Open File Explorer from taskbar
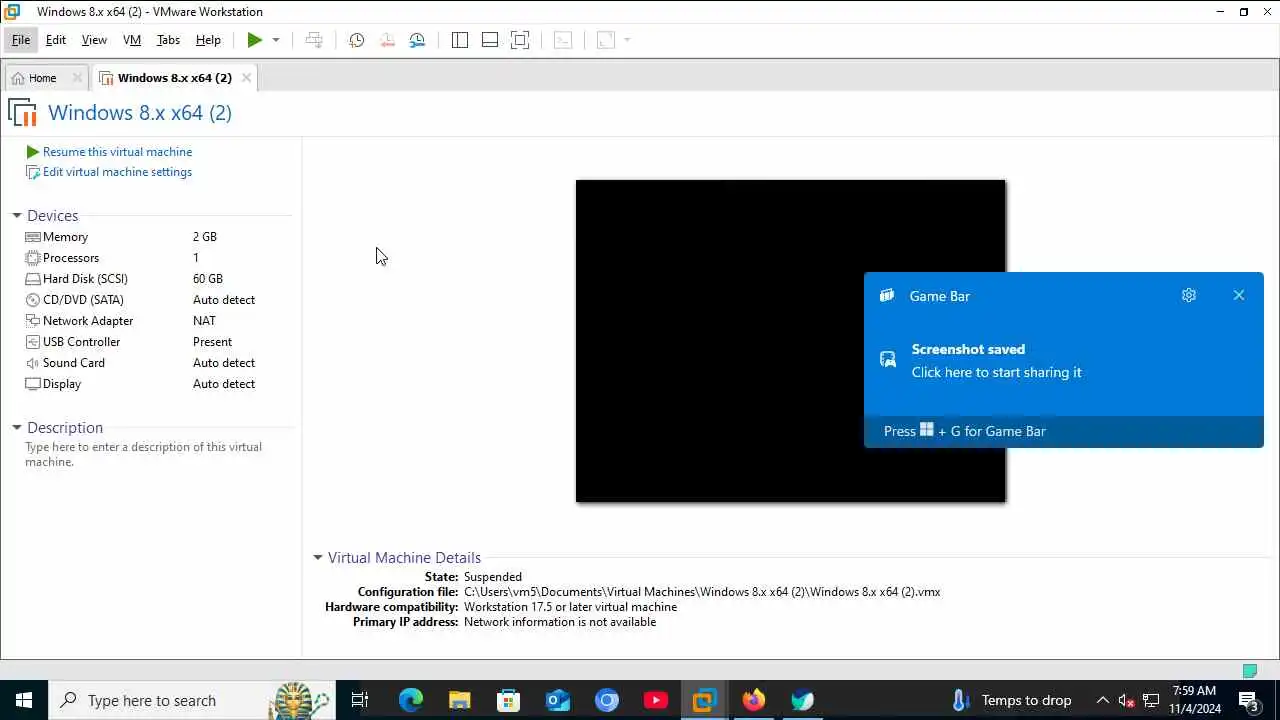Image resolution: width=1280 pixels, height=720 pixels. click(460, 700)
